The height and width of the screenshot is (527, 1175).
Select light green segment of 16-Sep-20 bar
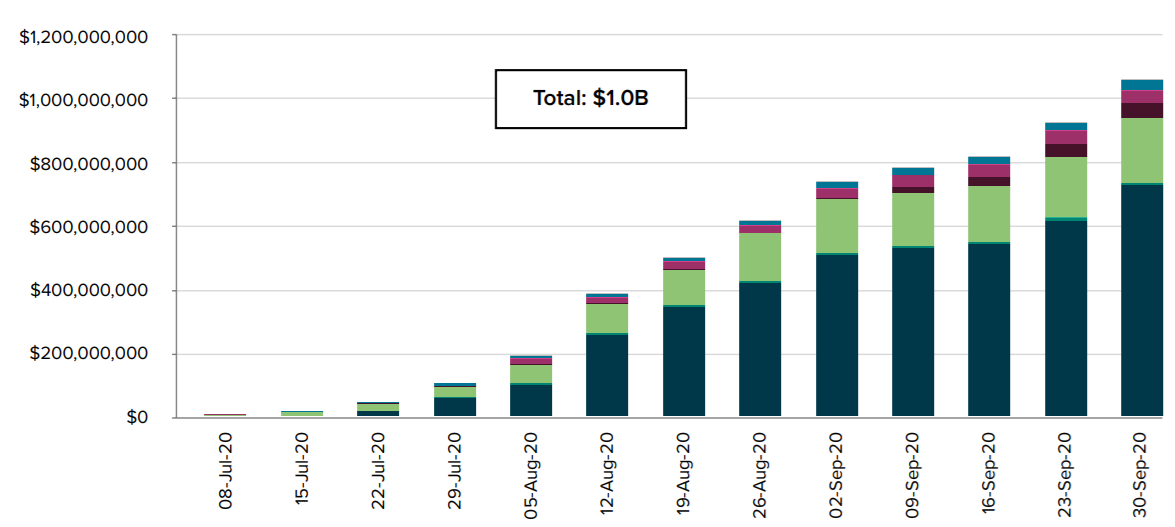989,214
